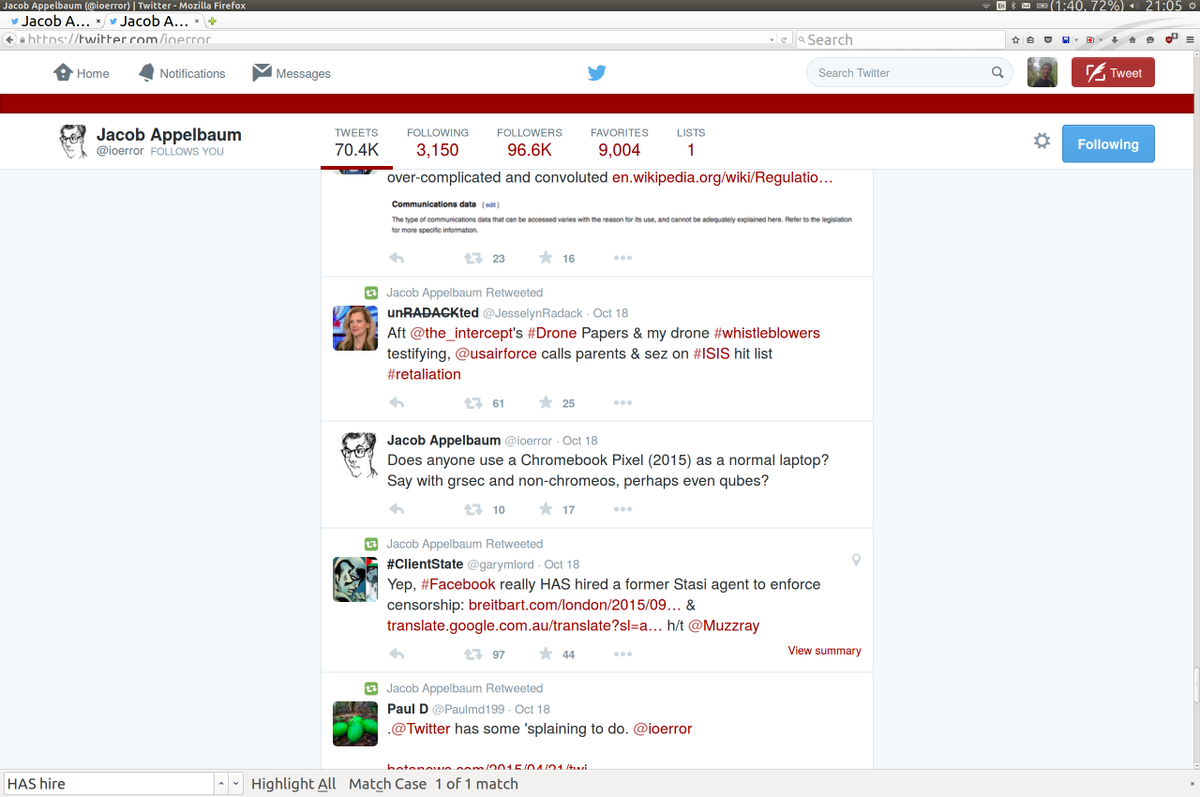This screenshot has width=1200, height=797.
Task: Reply to the Chromebook Pixel tweet
Action: (396, 509)
